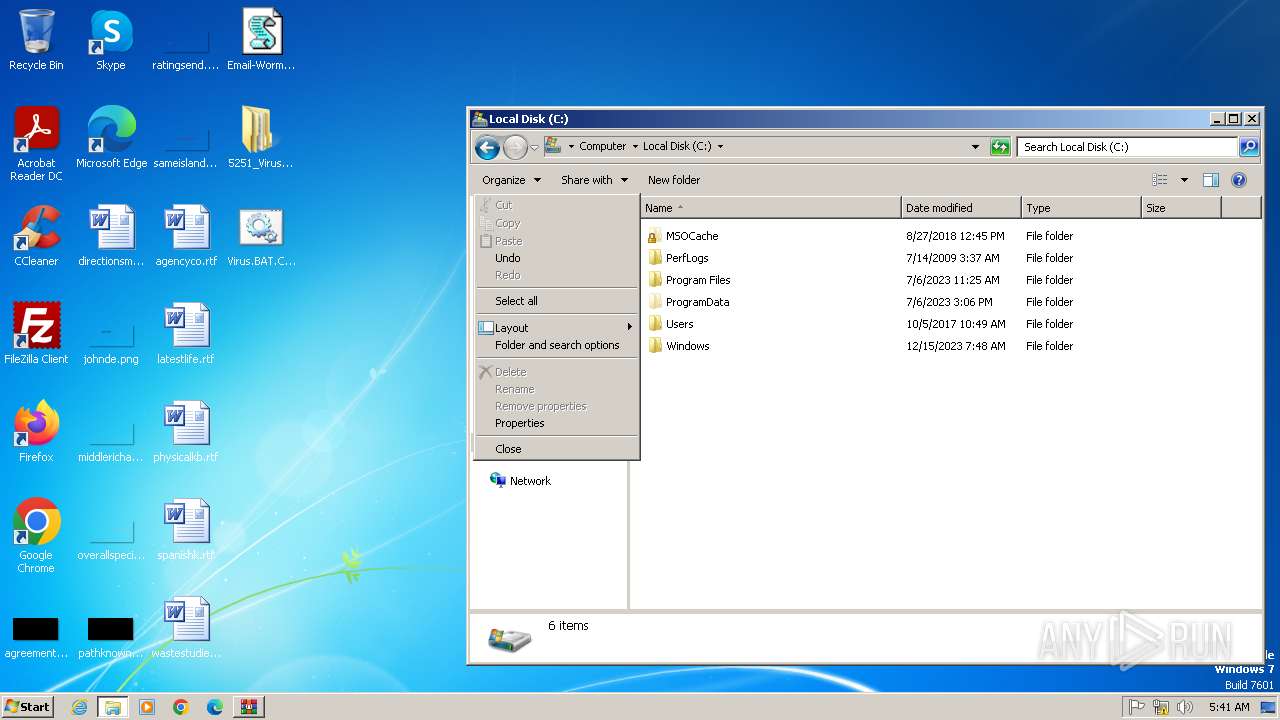Image resolution: width=1280 pixels, height=720 pixels.
Task: Select the Windows folder
Action: click(687, 346)
